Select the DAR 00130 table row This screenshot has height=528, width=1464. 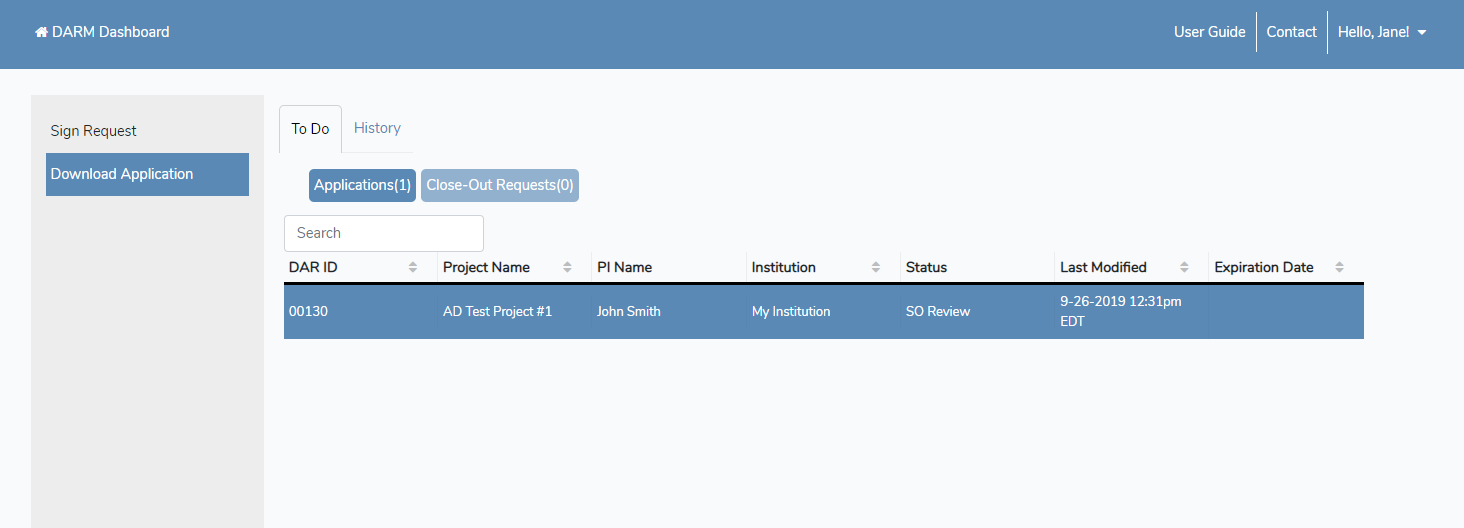click(x=823, y=311)
